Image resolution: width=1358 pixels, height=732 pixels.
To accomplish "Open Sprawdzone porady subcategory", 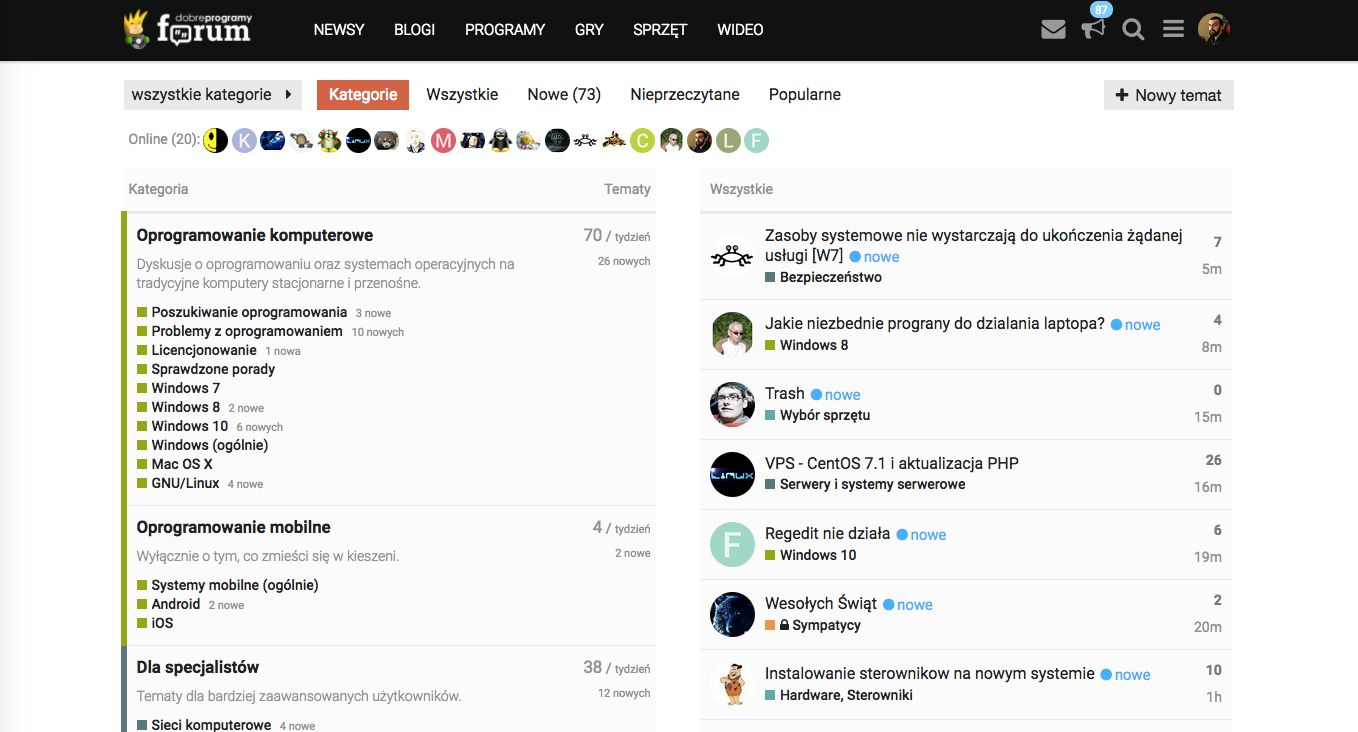I will pyautogui.click(x=213, y=369).
